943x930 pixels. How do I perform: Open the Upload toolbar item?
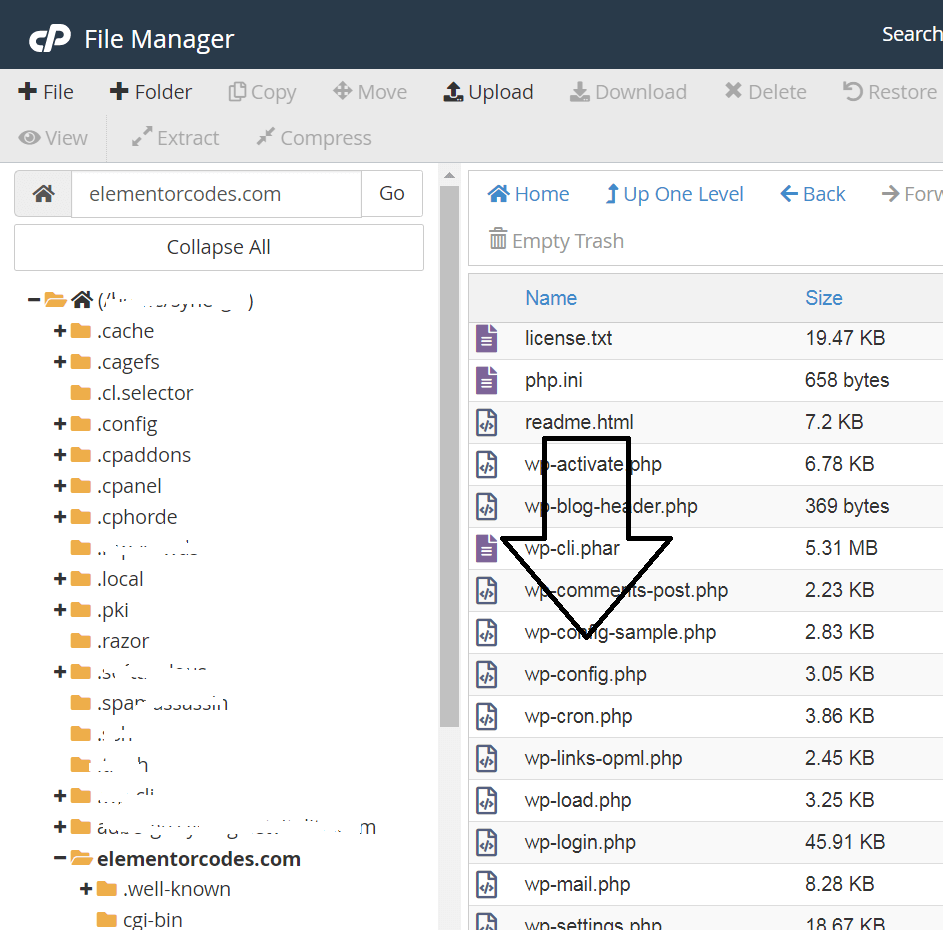[488, 92]
